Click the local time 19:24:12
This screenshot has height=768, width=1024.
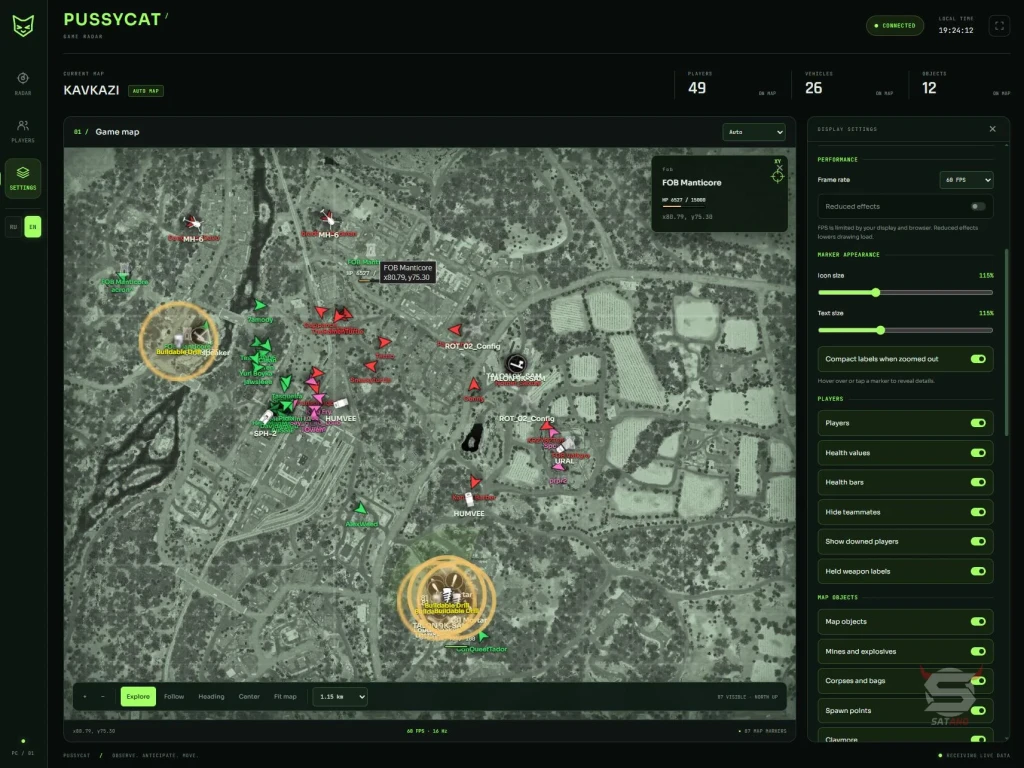click(955, 30)
